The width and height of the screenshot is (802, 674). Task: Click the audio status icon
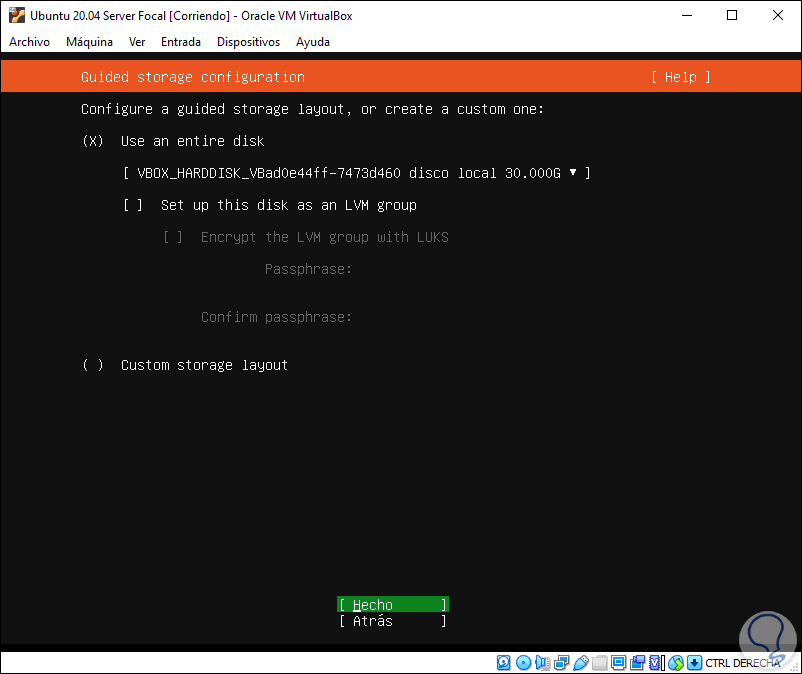543,663
